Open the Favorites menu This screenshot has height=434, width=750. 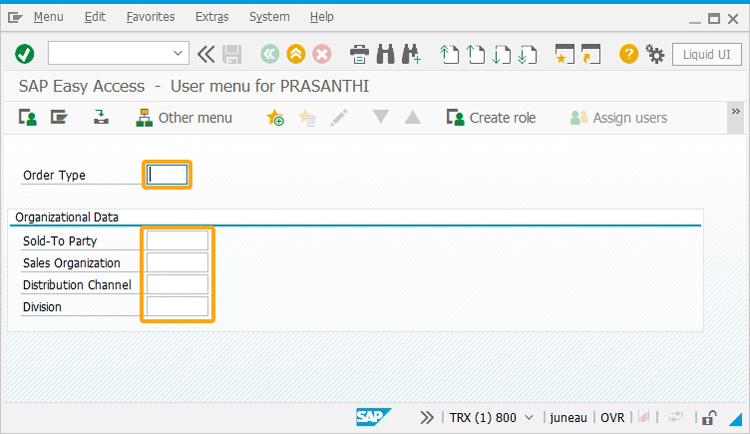coord(151,17)
